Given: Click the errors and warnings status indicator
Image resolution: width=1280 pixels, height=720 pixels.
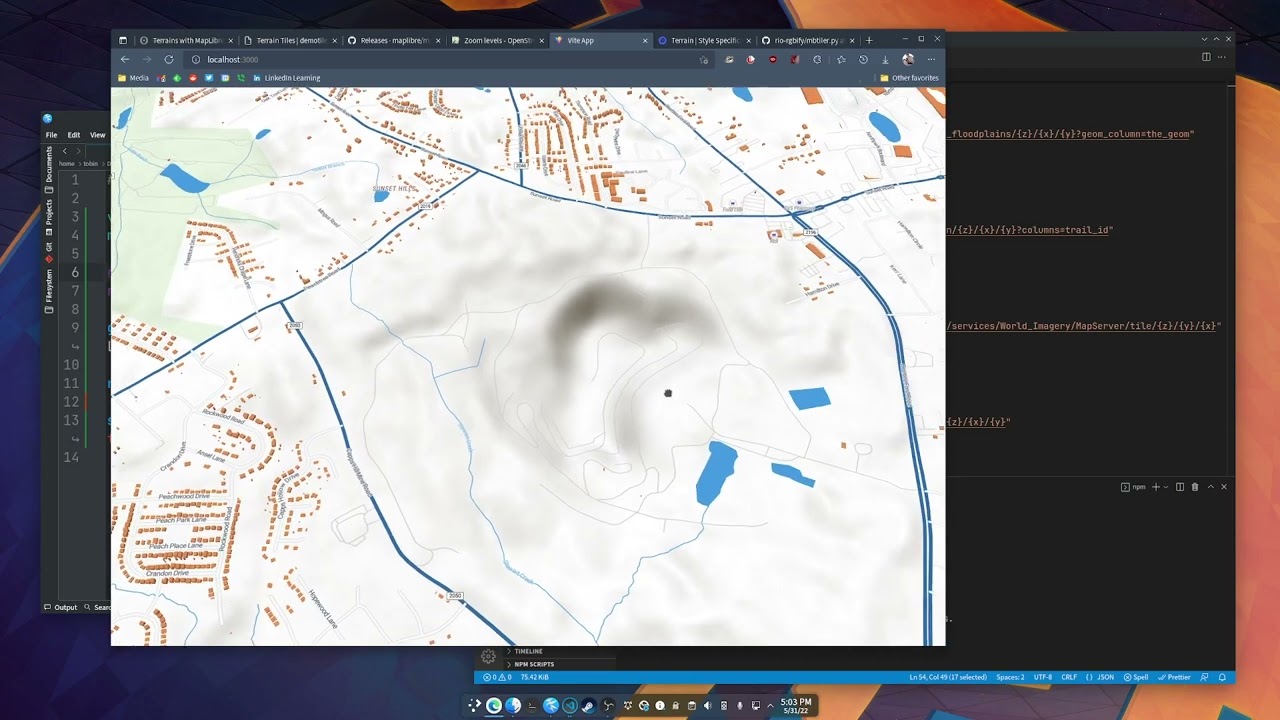Looking at the screenshot, I should [497, 677].
